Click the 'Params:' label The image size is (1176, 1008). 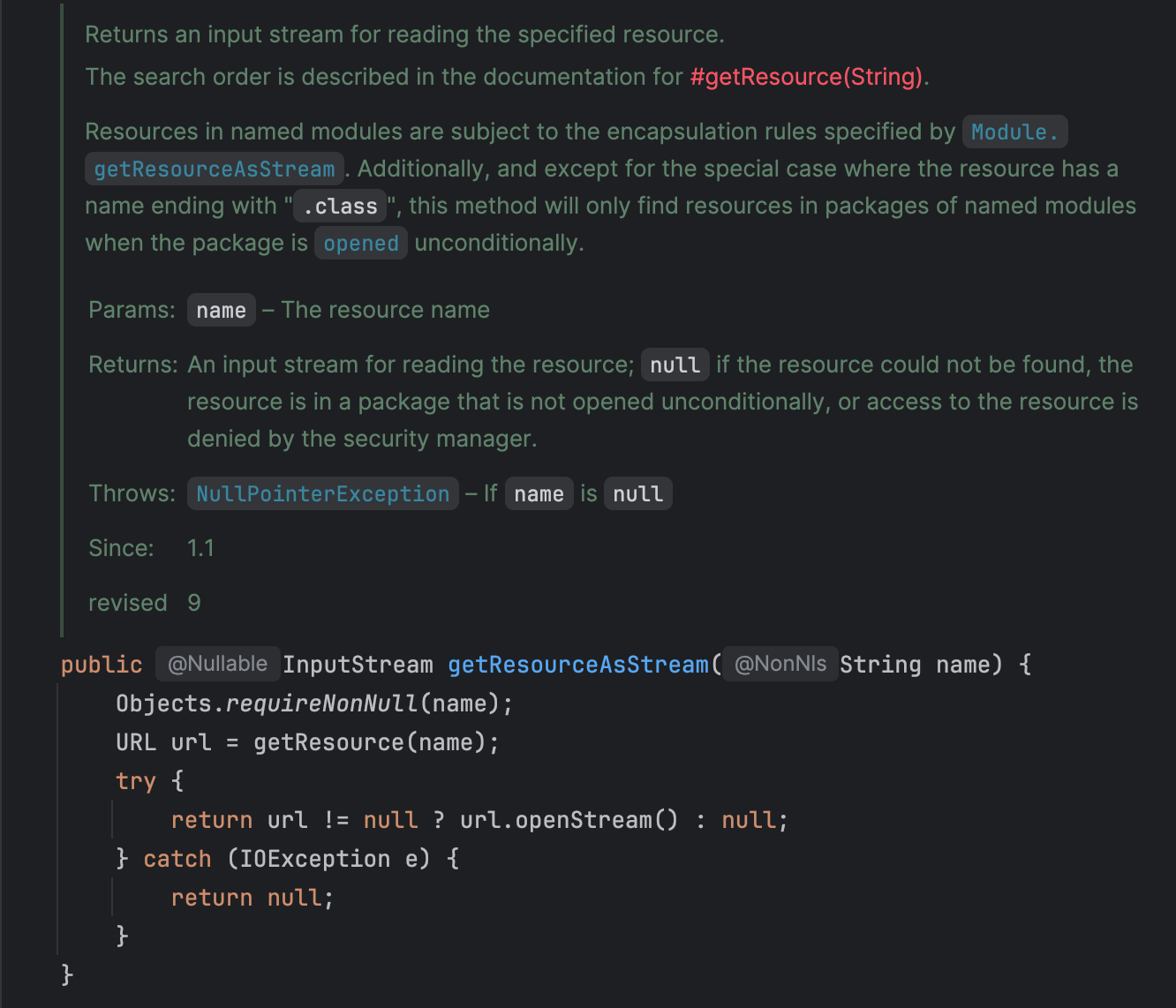pos(132,310)
